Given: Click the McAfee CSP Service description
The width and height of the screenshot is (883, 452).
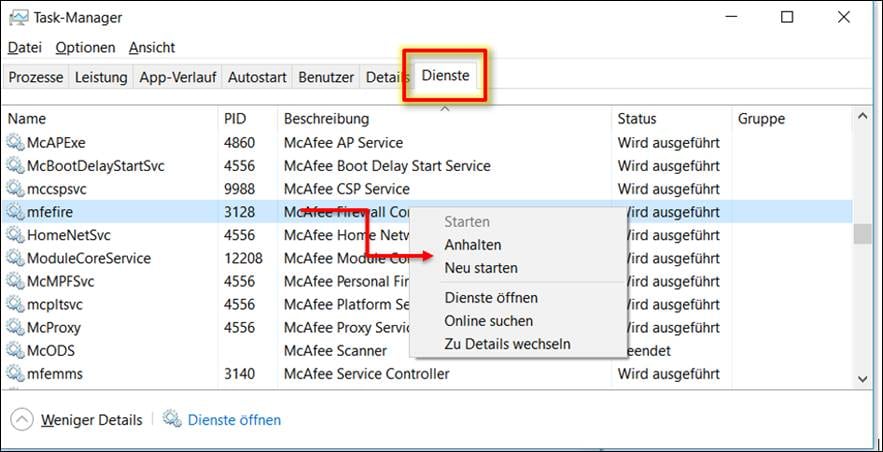Looking at the screenshot, I should 346,189.
